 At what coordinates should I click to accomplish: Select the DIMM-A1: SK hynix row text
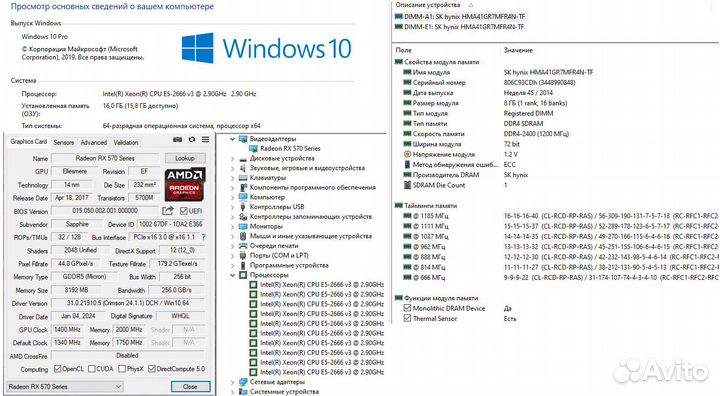(x=465, y=17)
